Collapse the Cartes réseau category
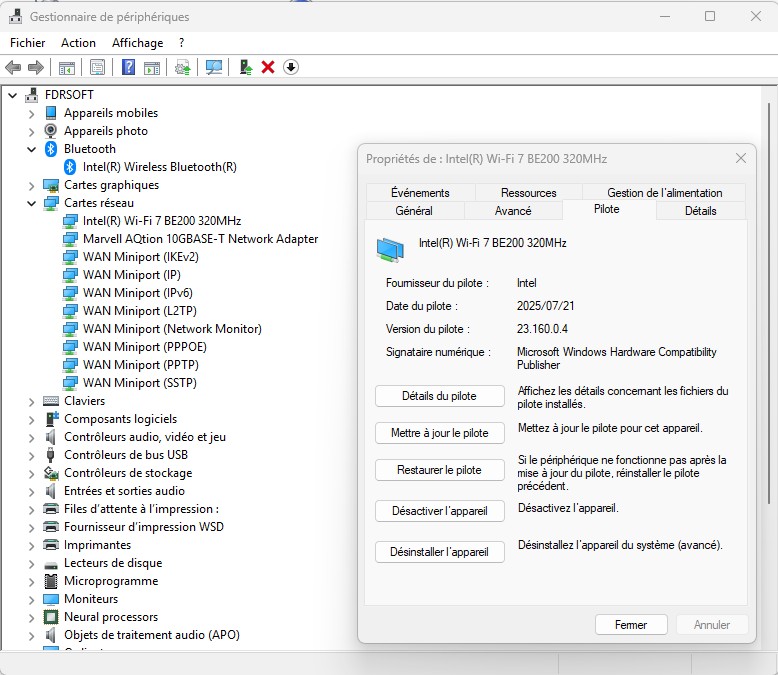 tap(31, 203)
